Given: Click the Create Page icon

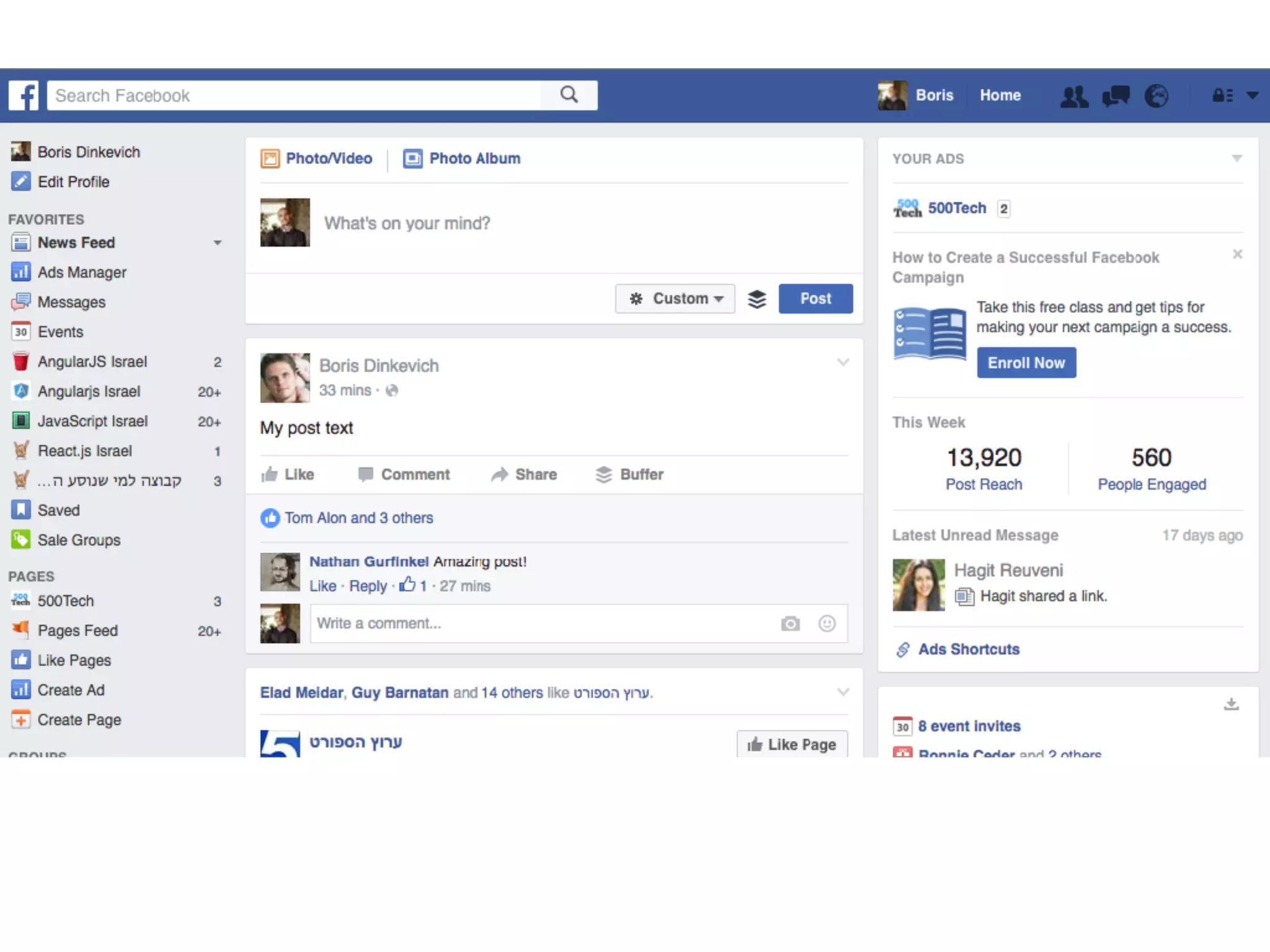Looking at the screenshot, I should tap(21, 720).
